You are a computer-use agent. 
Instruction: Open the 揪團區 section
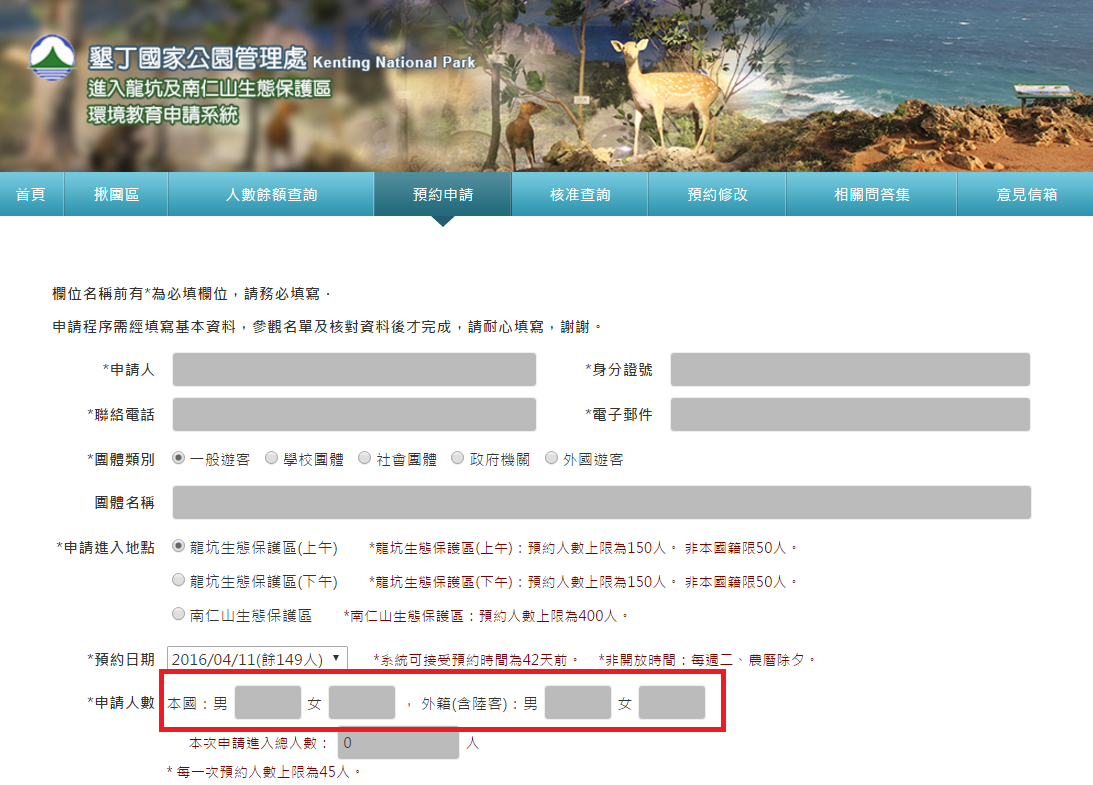[116, 194]
